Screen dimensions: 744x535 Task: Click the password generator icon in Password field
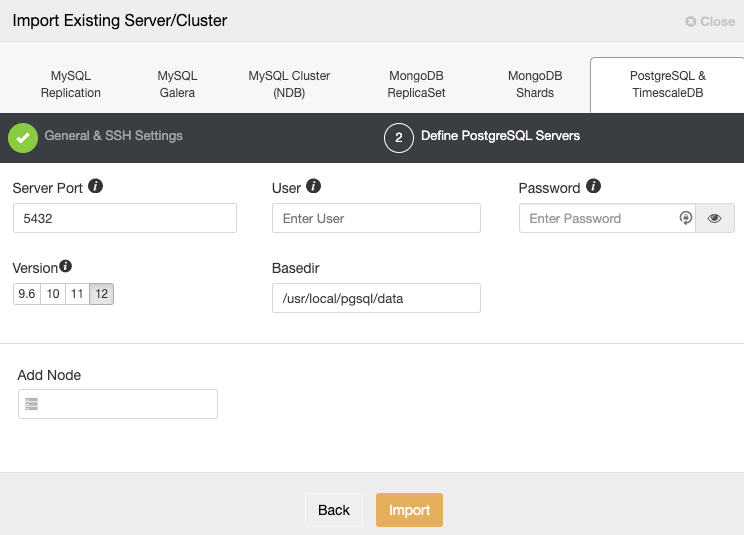(685, 218)
